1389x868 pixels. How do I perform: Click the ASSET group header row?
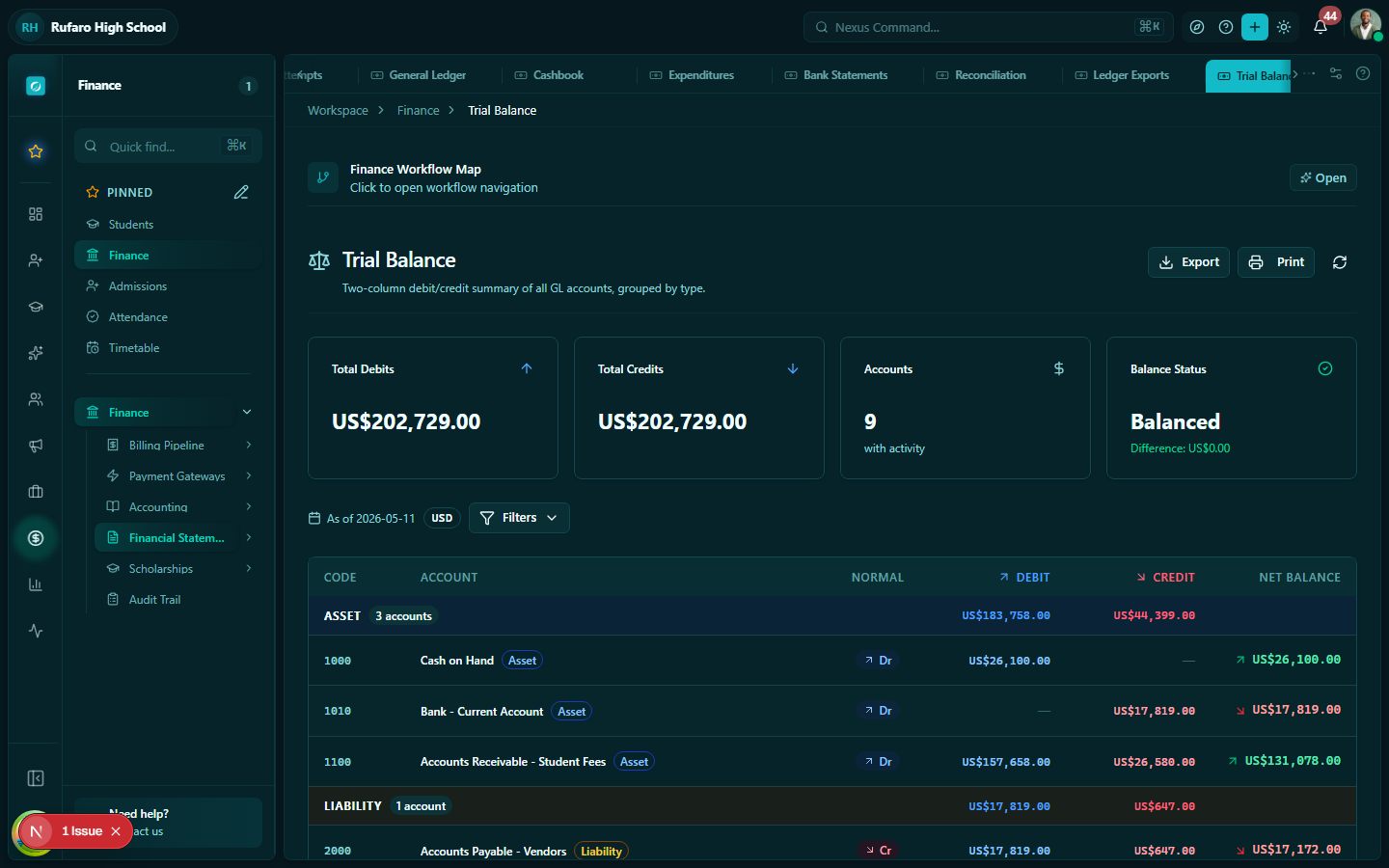832,616
